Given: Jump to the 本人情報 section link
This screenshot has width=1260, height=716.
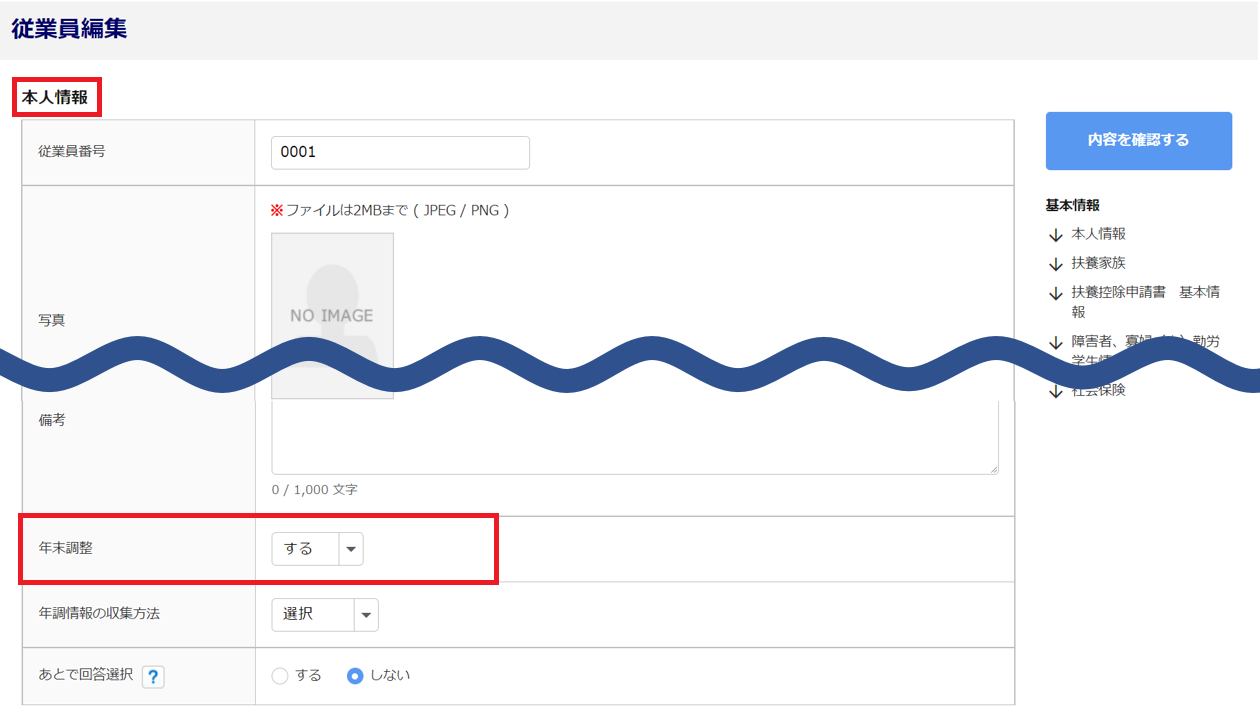Looking at the screenshot, I should point(1098,234).
